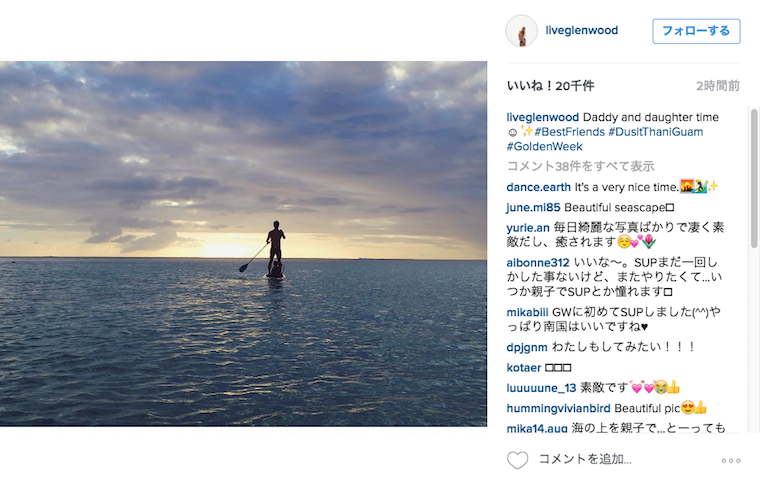Click the comment input field

625,459
